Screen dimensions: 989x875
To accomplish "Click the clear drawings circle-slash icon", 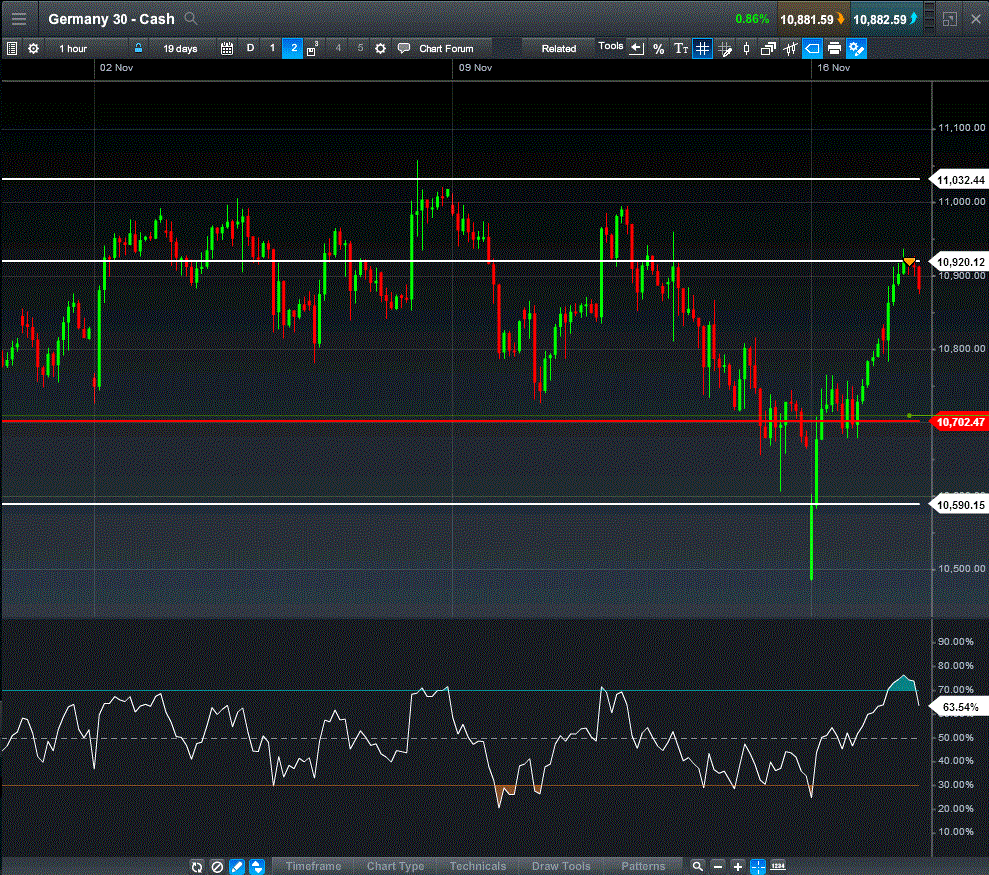I will coord(217,867).
